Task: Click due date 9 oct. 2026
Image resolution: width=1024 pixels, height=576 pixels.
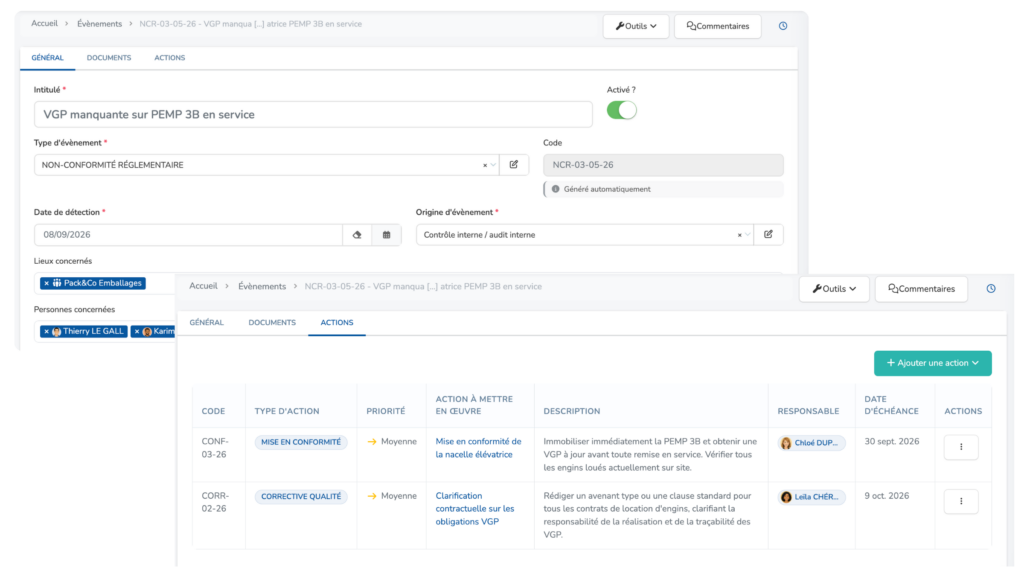Action: pyautogui.click(x=886, y=496)
